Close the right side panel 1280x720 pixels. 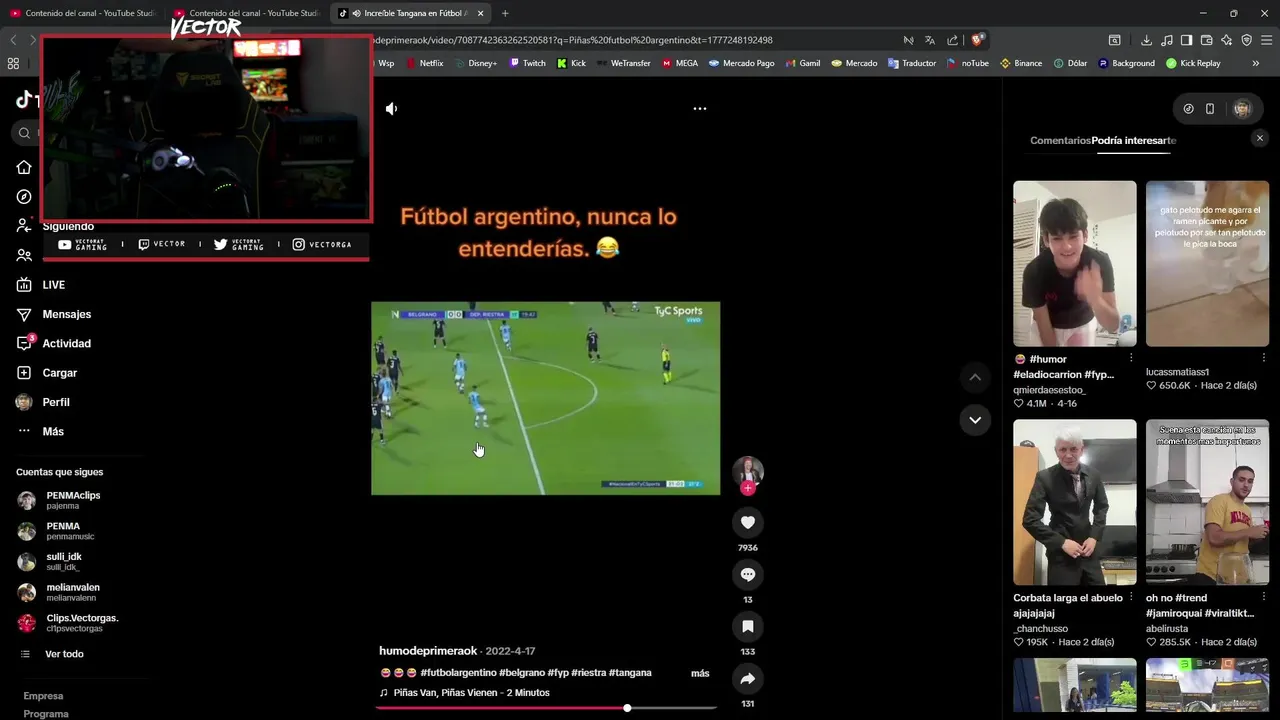[x=1259, y=139]
